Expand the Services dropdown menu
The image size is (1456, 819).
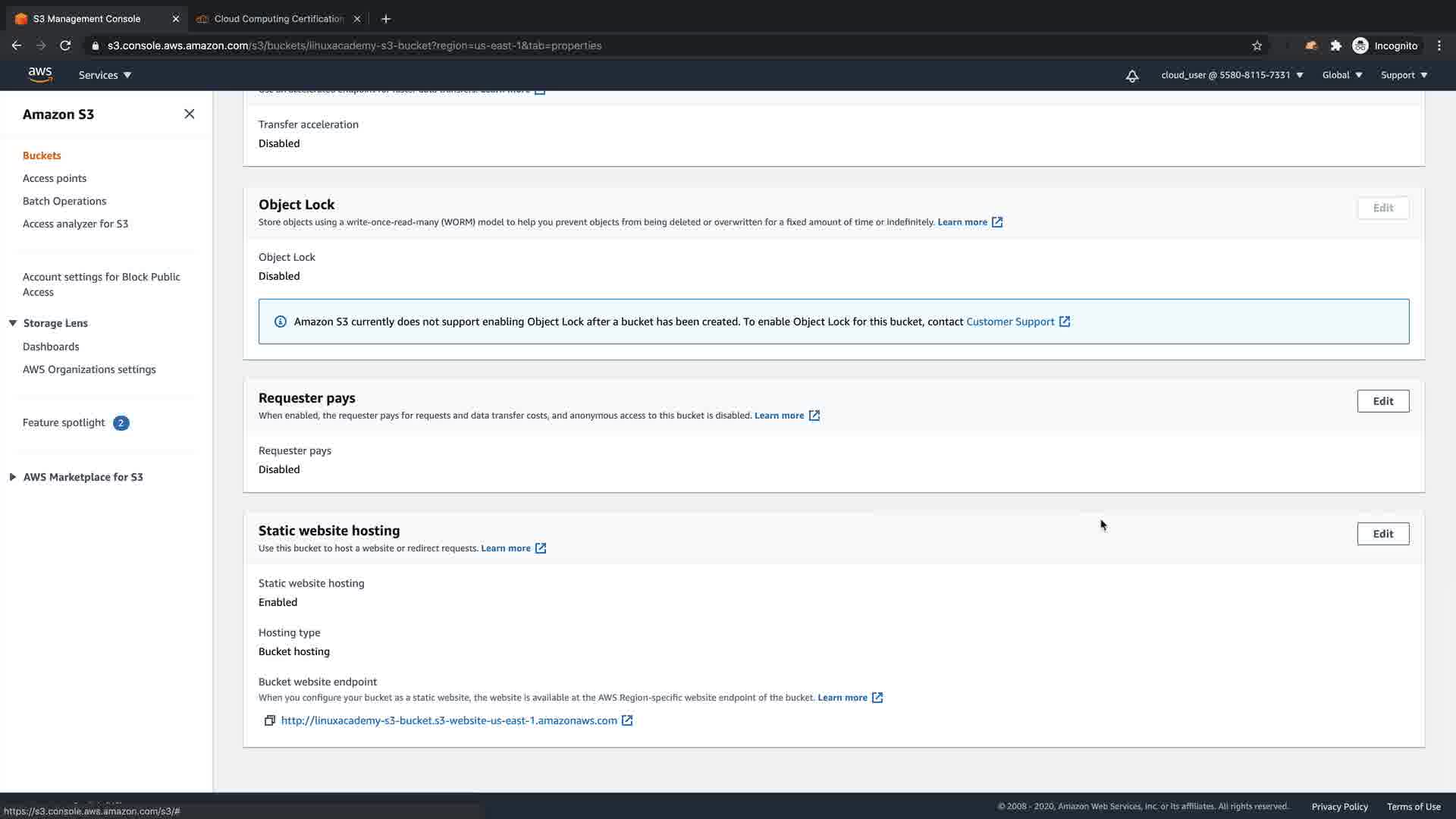tap(105, 75)
